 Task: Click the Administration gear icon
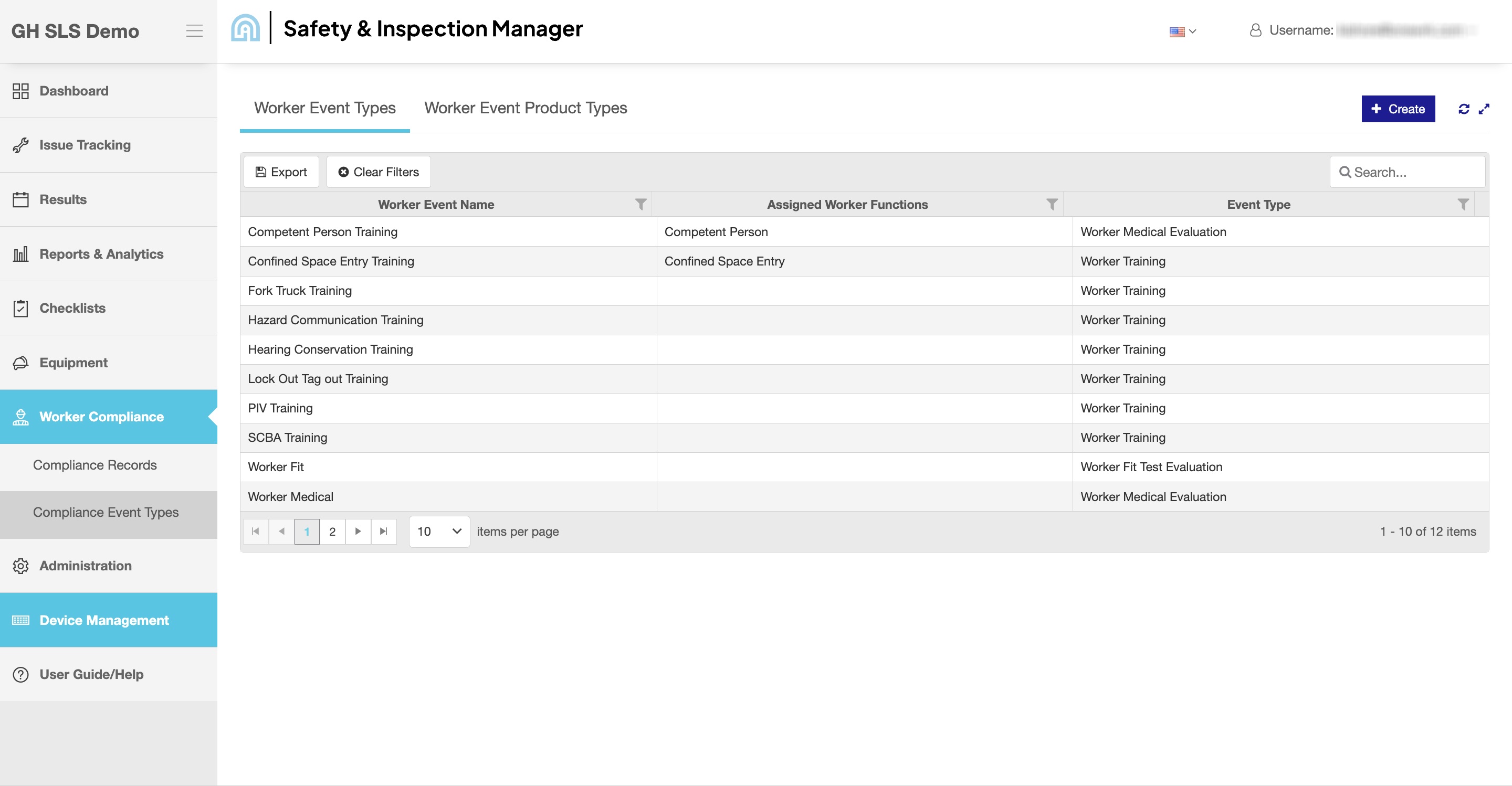click(x=21, y=566)
